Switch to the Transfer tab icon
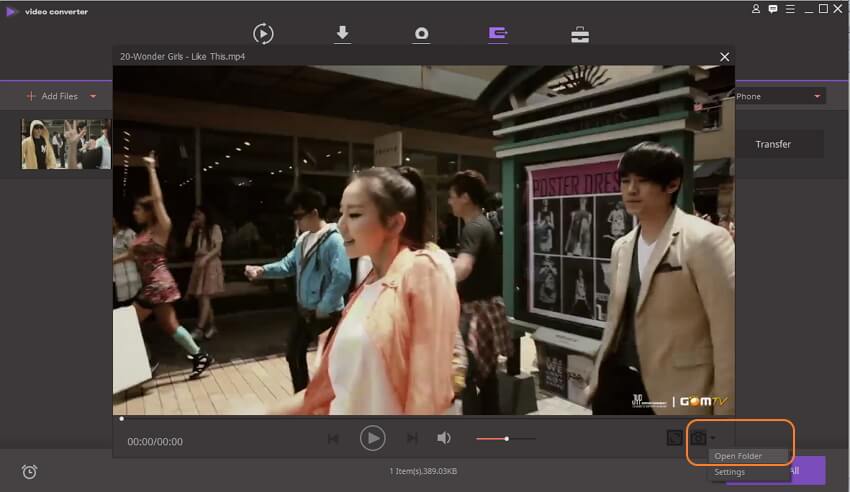This screenshot has width=850, height=492. (x=498, y=34)
